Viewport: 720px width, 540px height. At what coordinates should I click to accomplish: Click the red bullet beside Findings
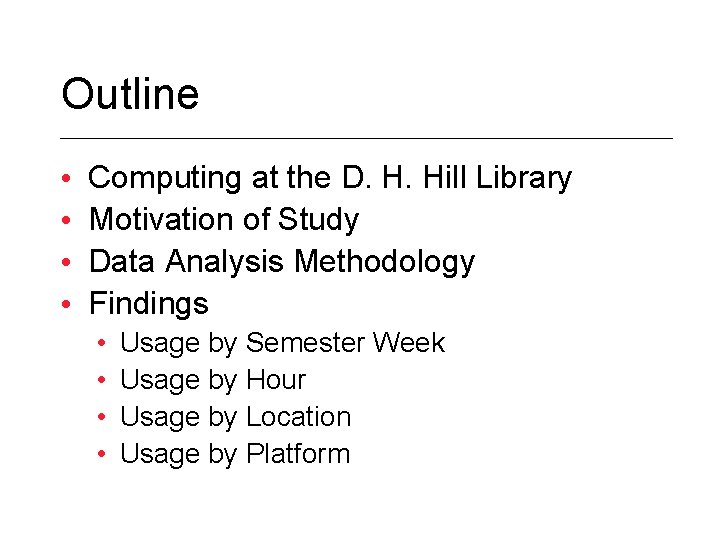66,304
